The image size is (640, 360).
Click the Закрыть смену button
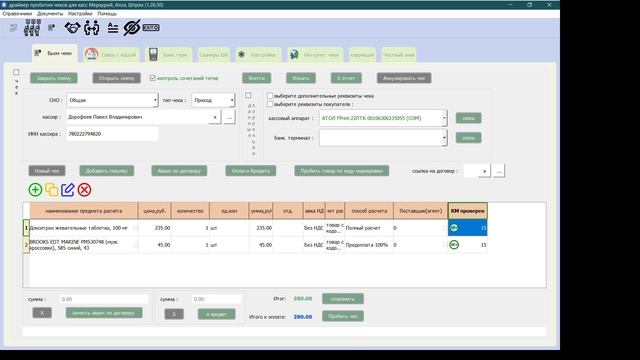click(54, 78)
